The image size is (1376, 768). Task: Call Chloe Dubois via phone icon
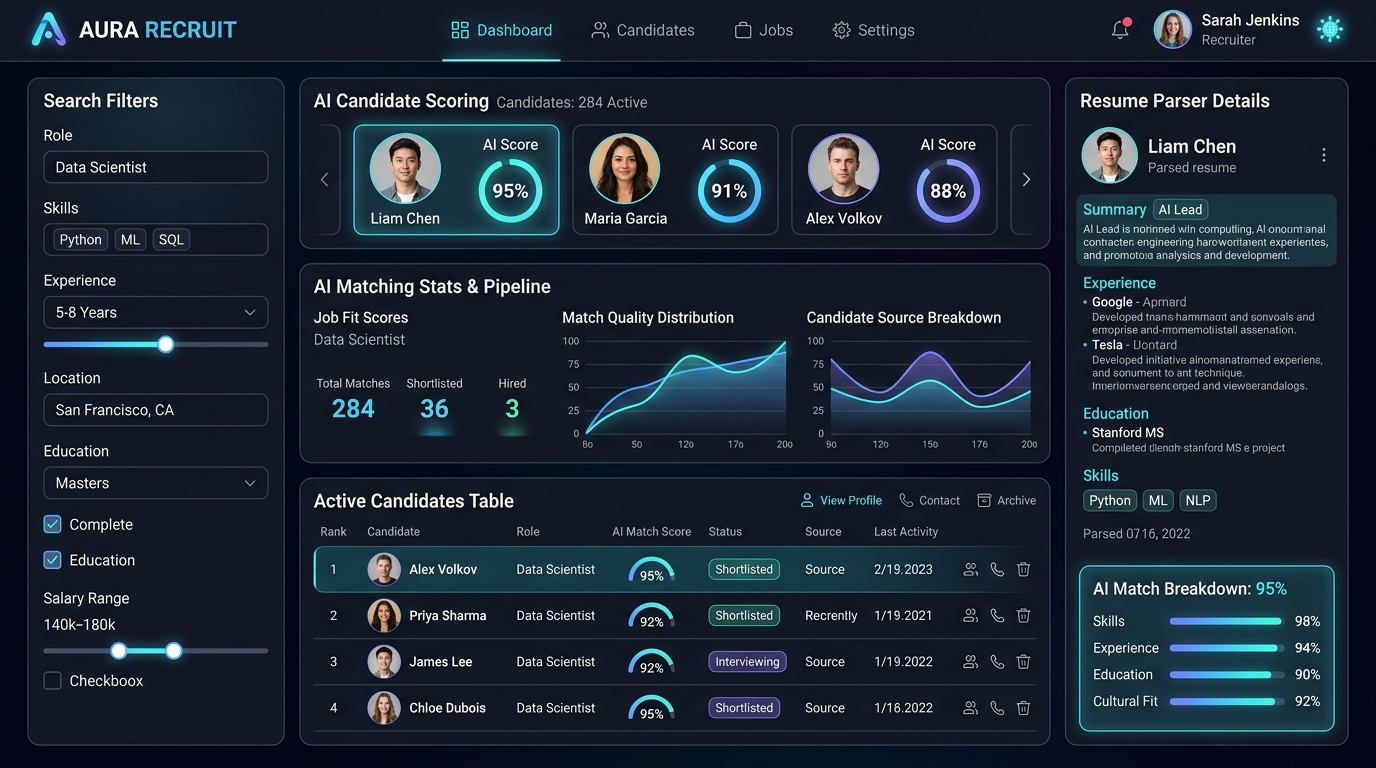click(997, 707)
